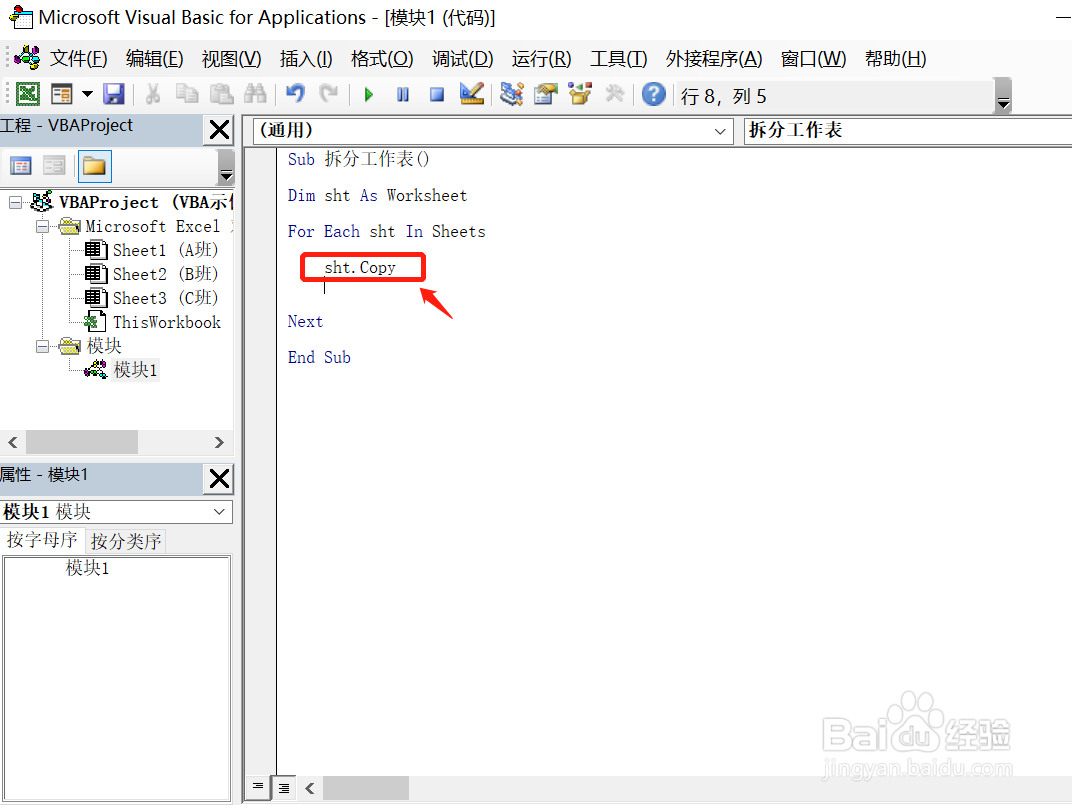Open 外接程序(A) menu
1072x805 pixels.
tap(714, 59)
